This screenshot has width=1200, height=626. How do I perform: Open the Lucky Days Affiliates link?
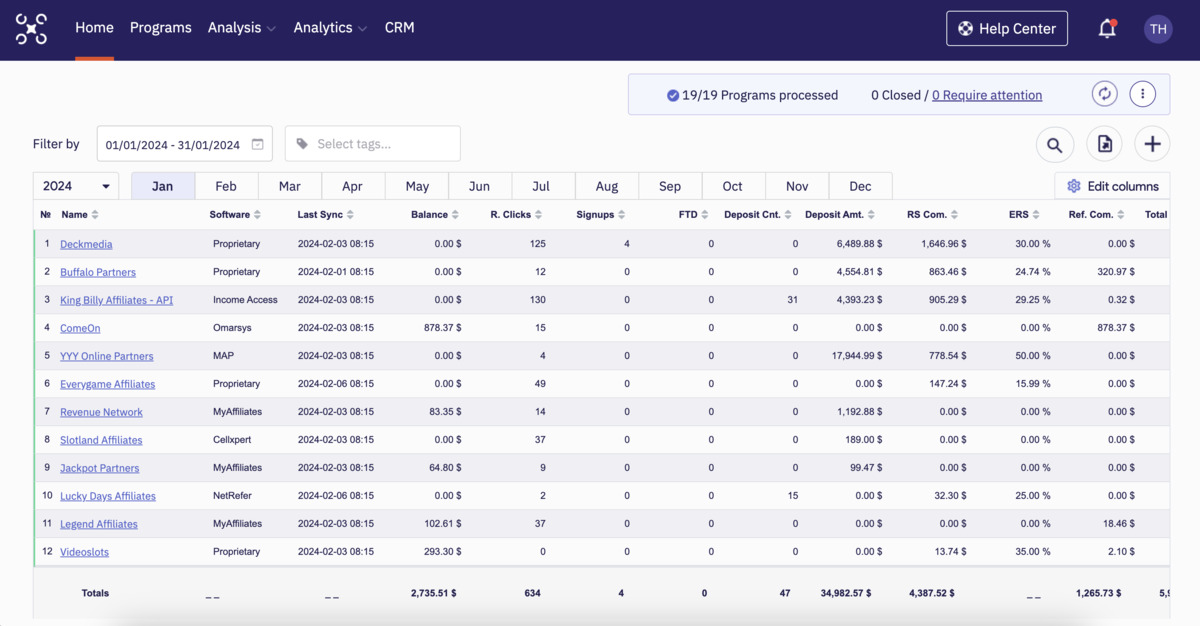click(x=108, y=496)
